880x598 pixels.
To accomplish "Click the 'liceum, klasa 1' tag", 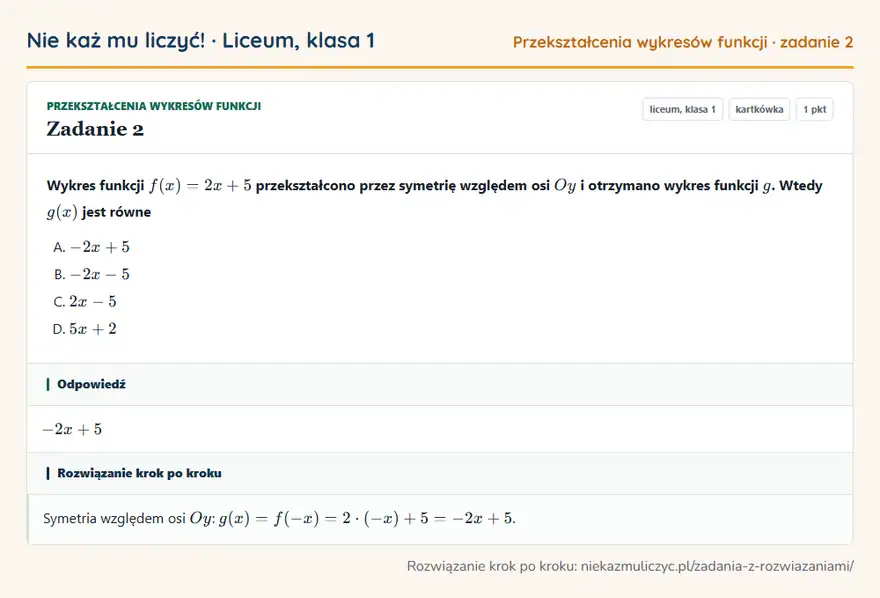I will (x=682, y=109).
